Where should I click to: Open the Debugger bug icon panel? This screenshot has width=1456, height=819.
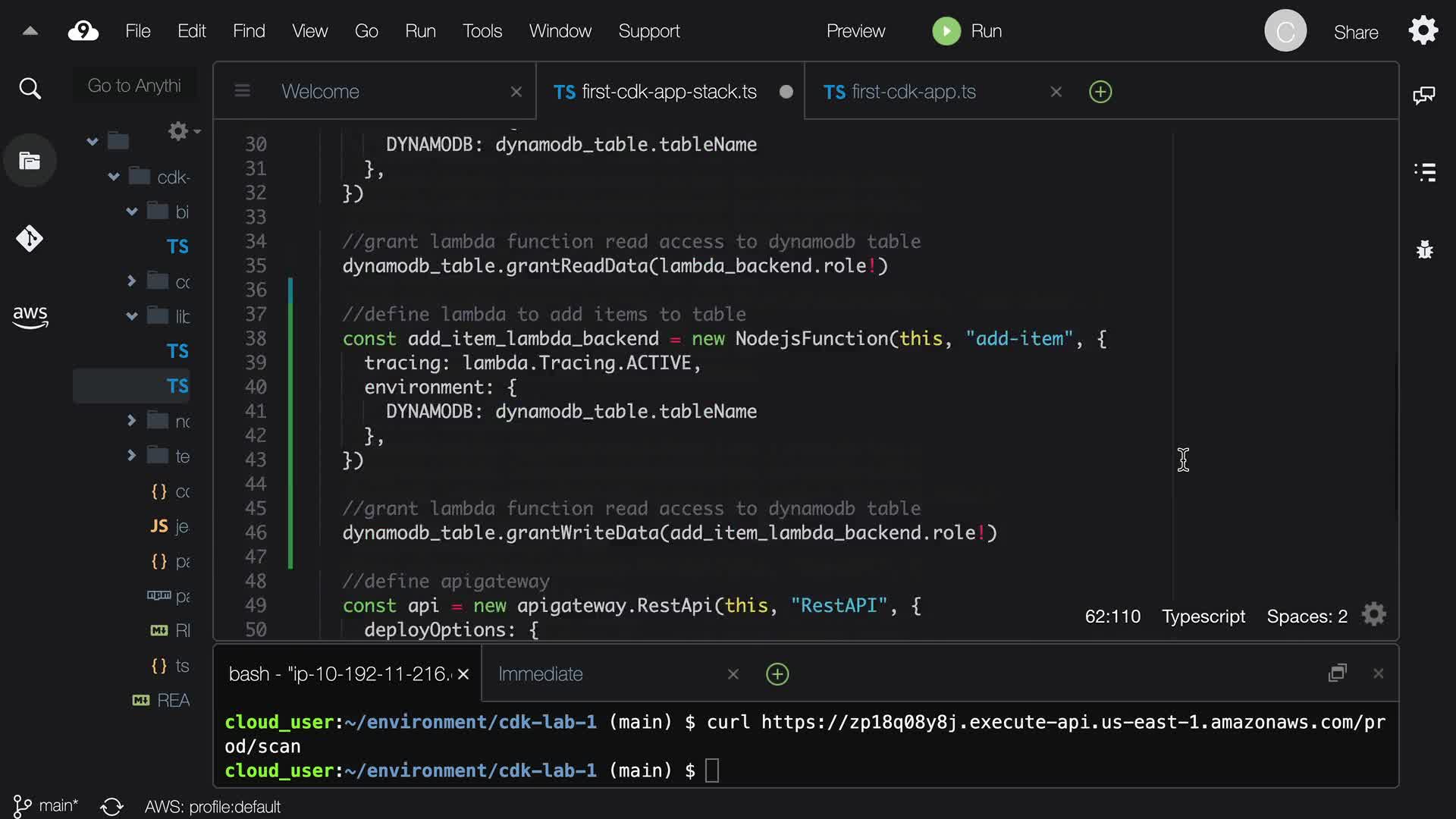pos(1424,249)
